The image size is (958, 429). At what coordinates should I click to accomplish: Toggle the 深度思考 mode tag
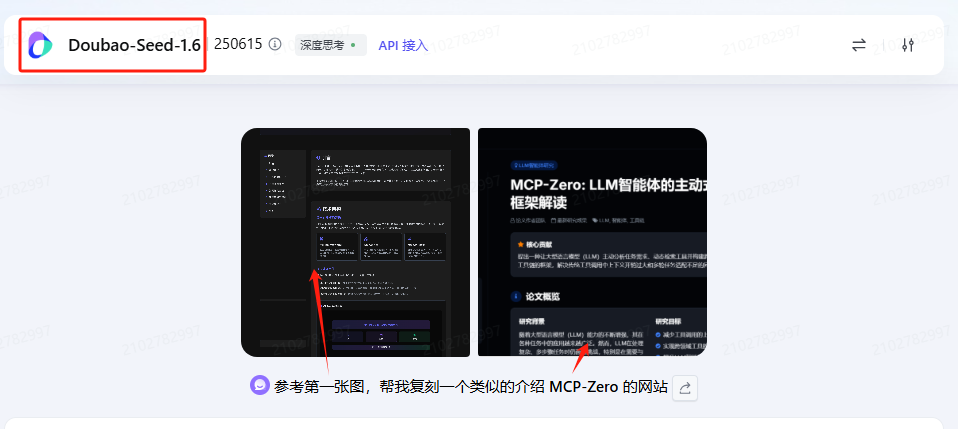(331, 45)
